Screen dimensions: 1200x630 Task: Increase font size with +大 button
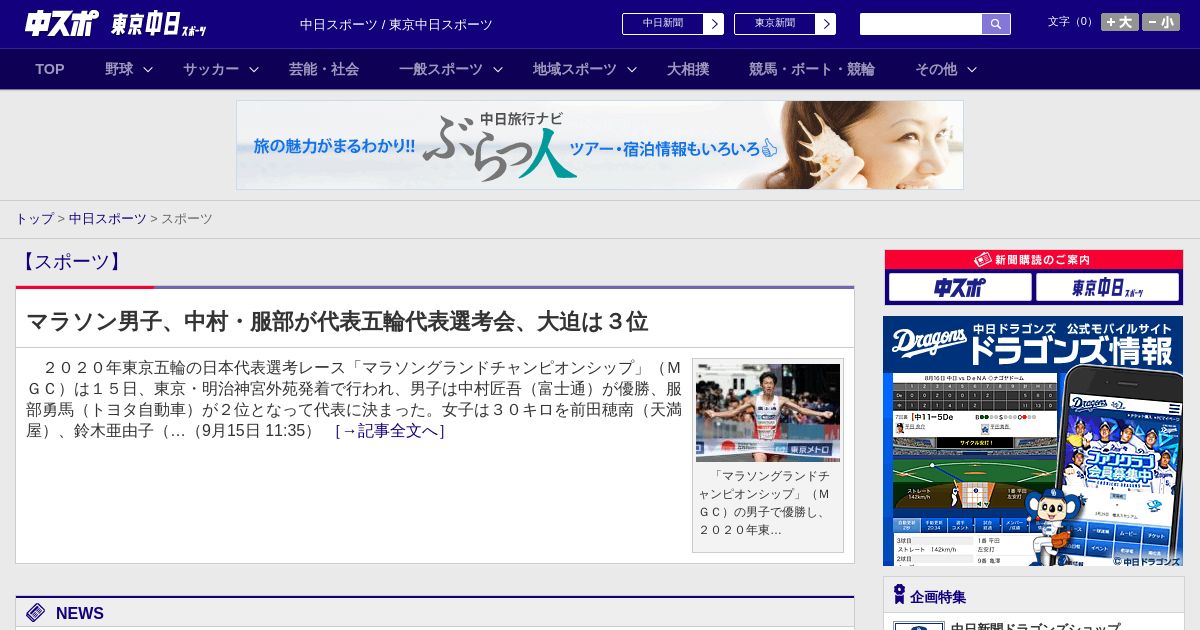(1120, 22)
